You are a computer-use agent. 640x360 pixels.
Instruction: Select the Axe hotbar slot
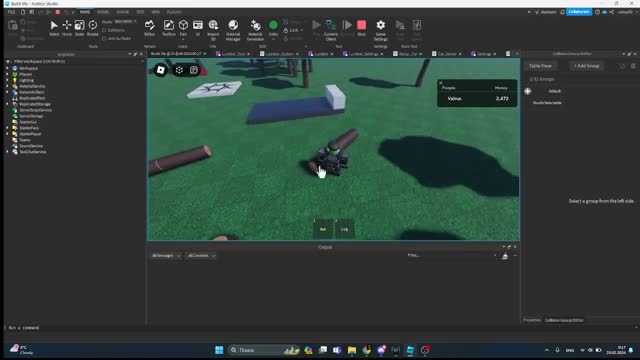(x=323, y=229)
